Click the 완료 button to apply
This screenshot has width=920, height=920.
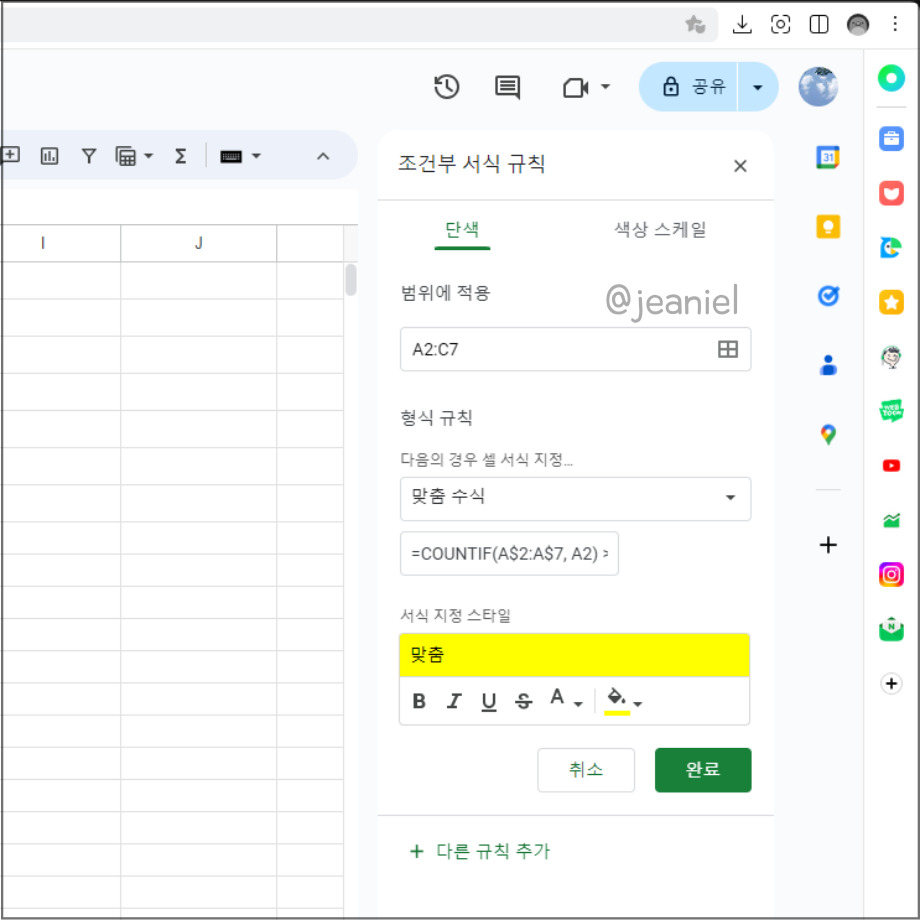pos(703,770)
